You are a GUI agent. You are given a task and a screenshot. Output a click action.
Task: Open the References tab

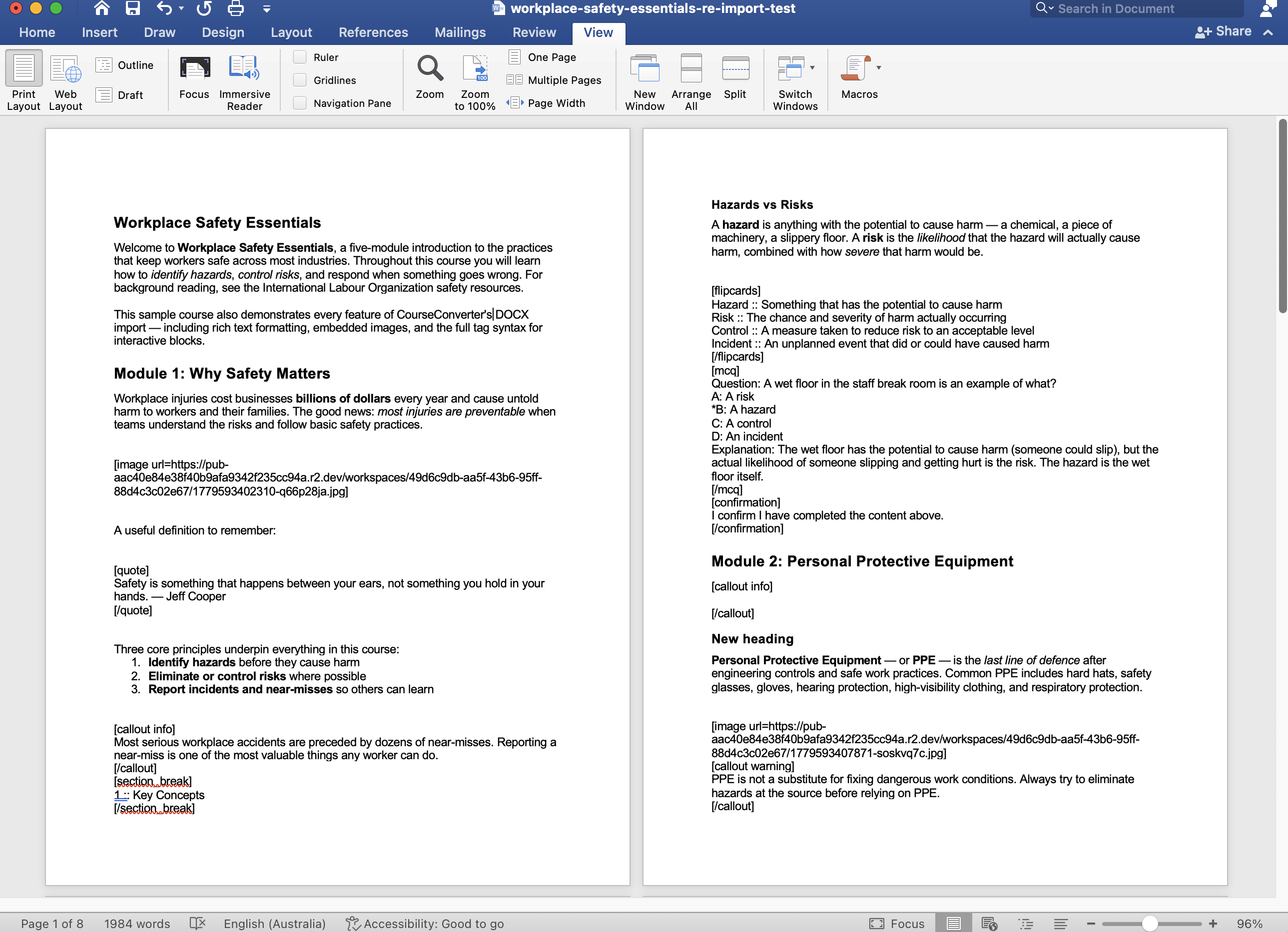[x=373, y=32]
